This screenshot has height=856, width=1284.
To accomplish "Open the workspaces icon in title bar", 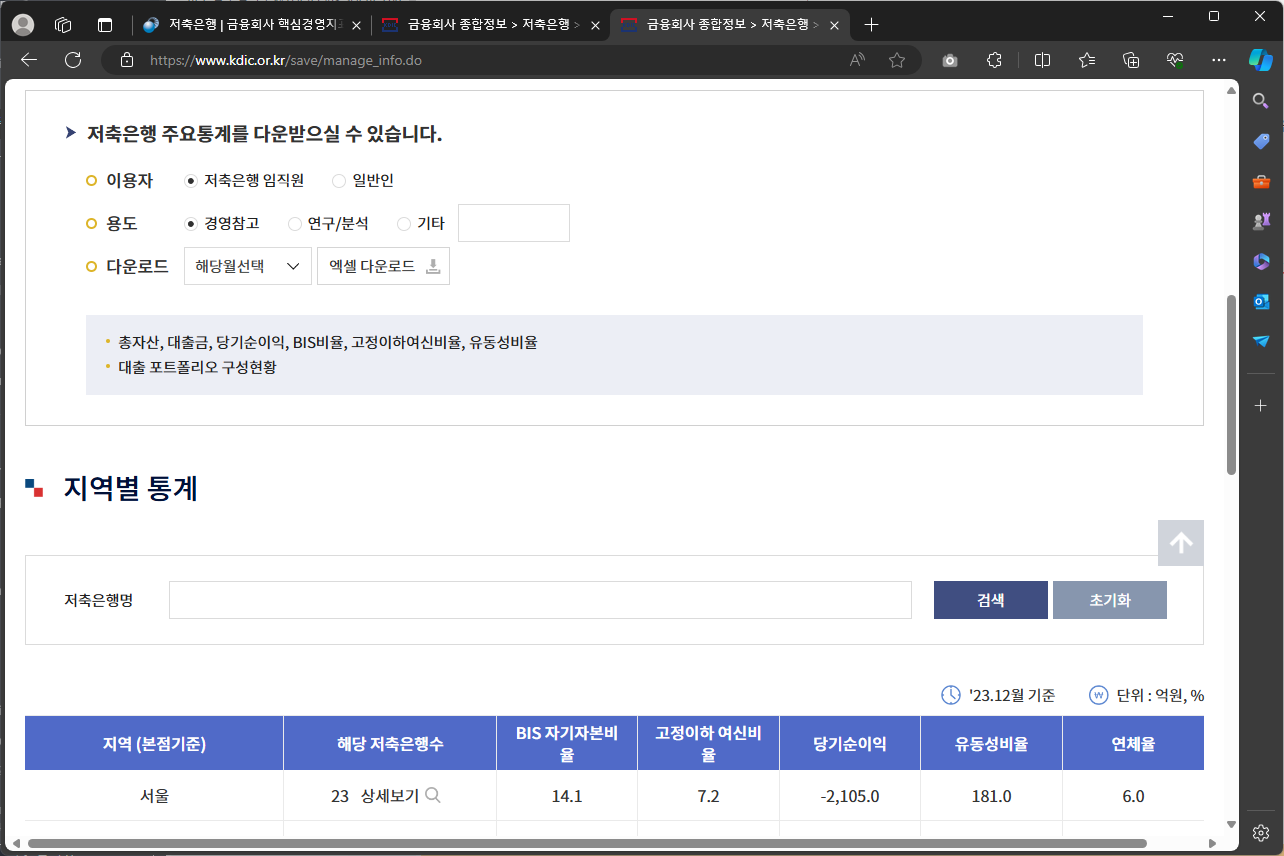I will (x=63, y=25).
